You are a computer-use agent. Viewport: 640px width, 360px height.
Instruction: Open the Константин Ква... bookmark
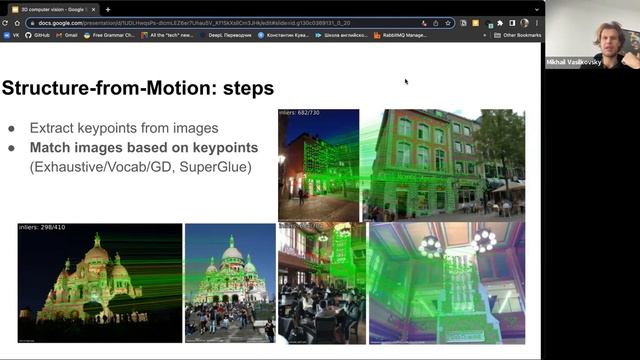coord(283,36)
